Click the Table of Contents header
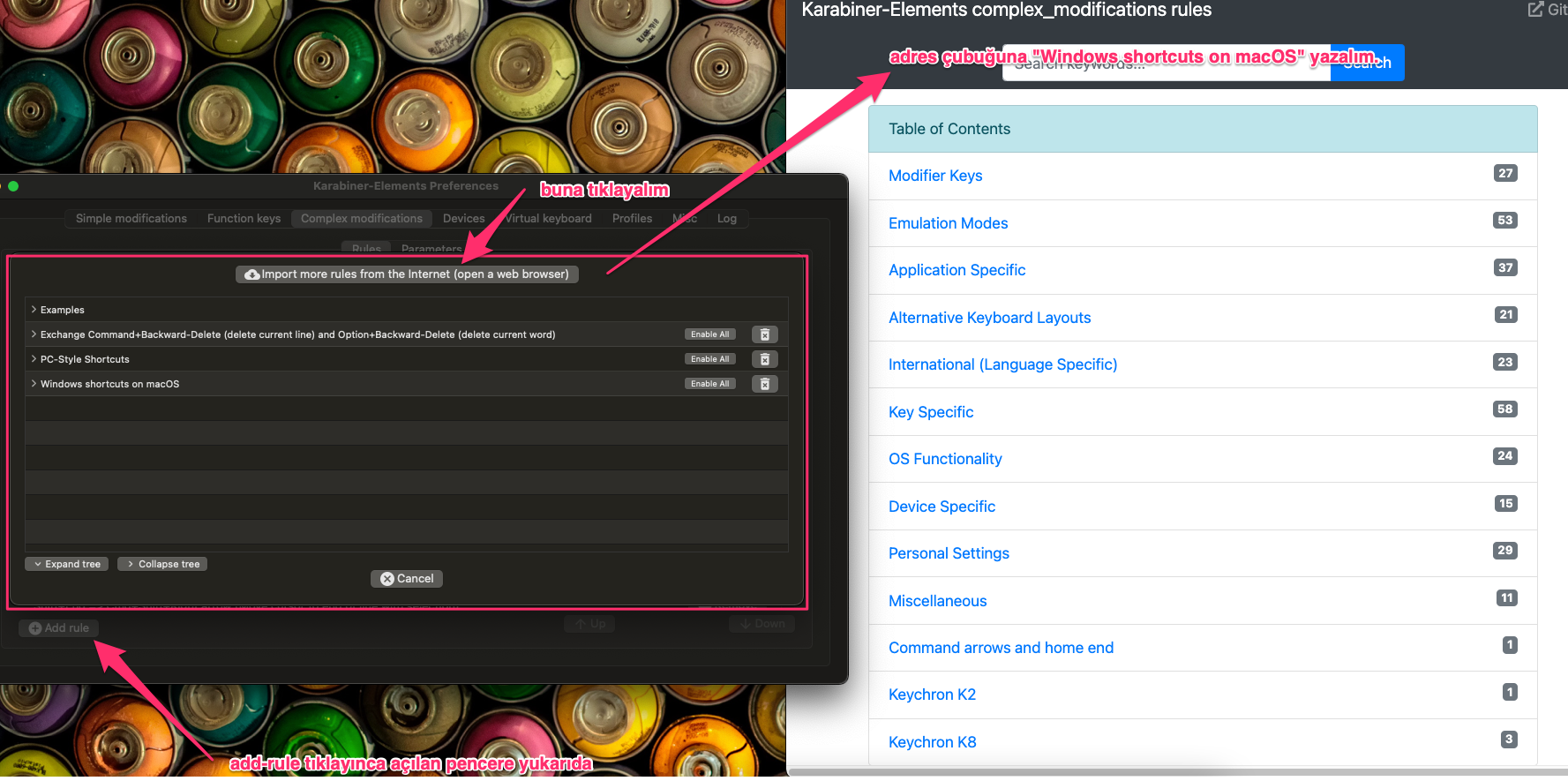This screenshot has width=1568, height=781. coord(1203,129)
